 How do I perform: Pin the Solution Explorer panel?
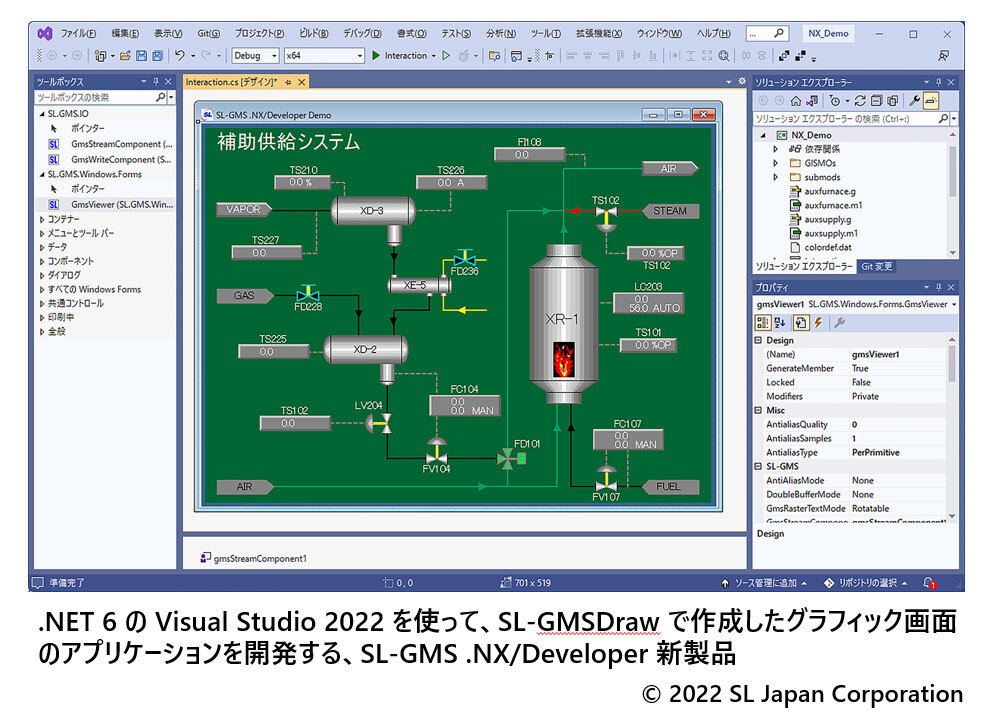(939, 82)
